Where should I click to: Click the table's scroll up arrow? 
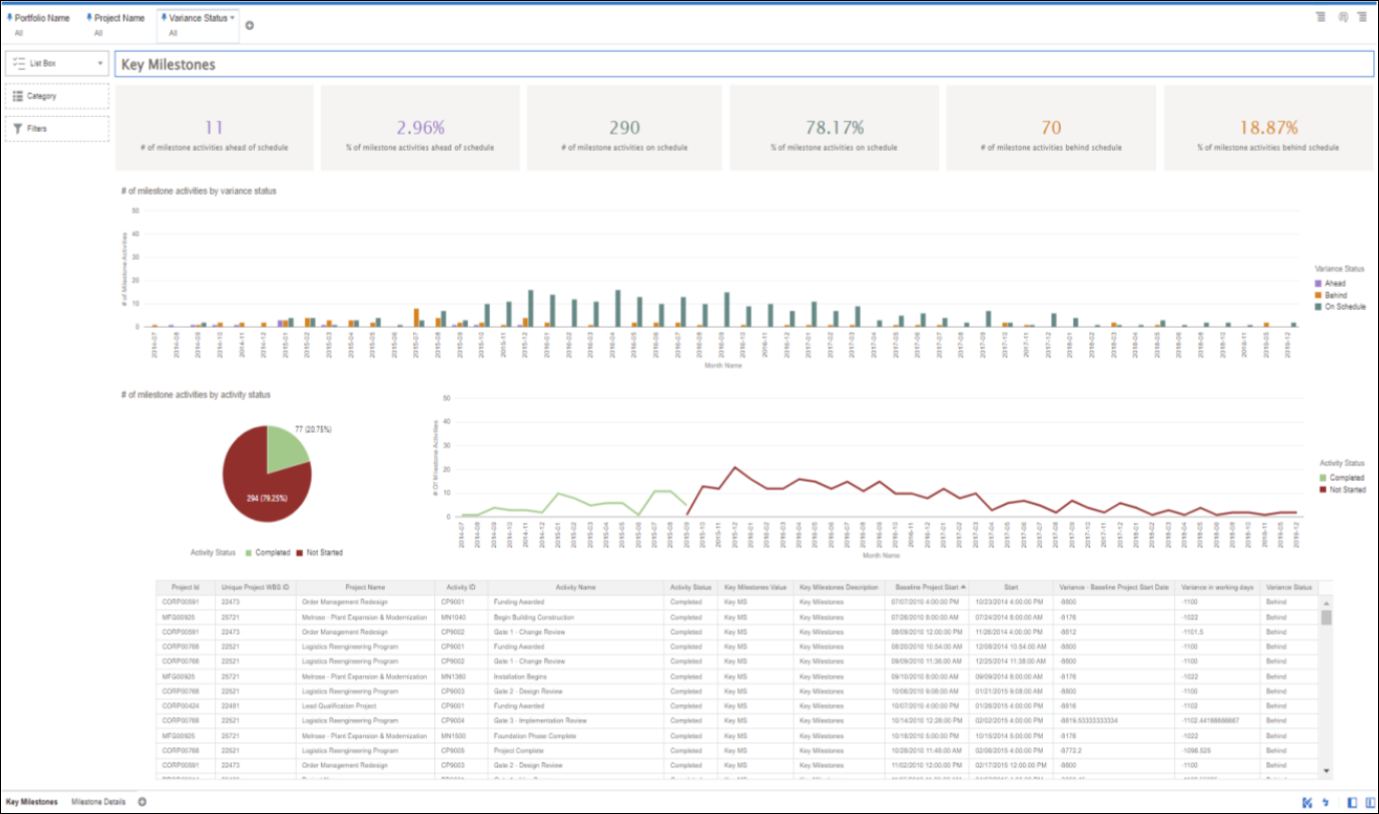pos(1327,603)
